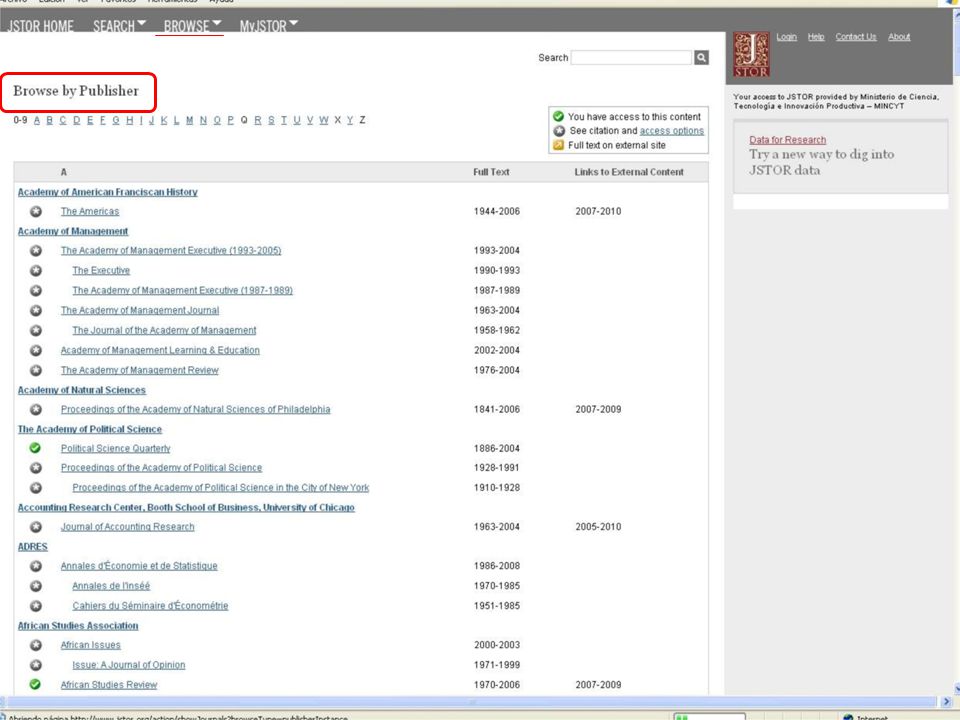This screenshot has height=720, width=960.
Task: Jump to publishers starting with W
Action: tap(323, 120)
